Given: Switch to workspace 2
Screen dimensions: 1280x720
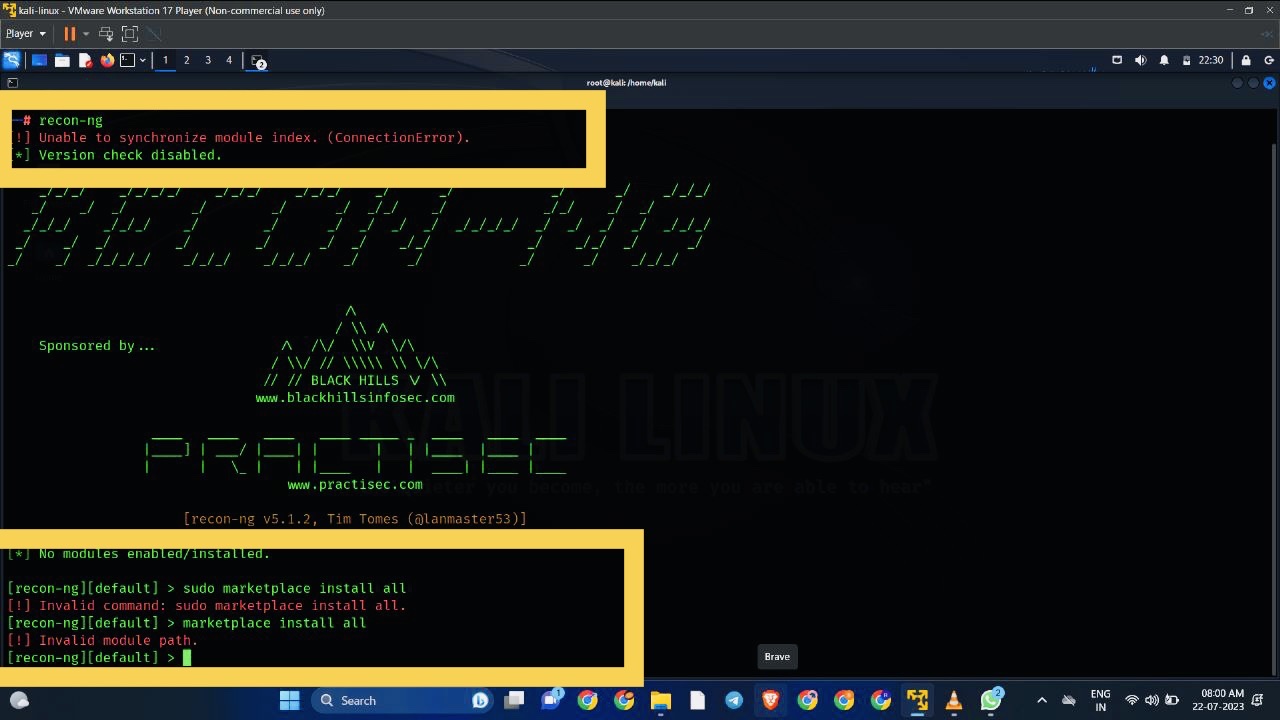Looking at the screenshot, I should pyautogui.click(x=186, y=60).
